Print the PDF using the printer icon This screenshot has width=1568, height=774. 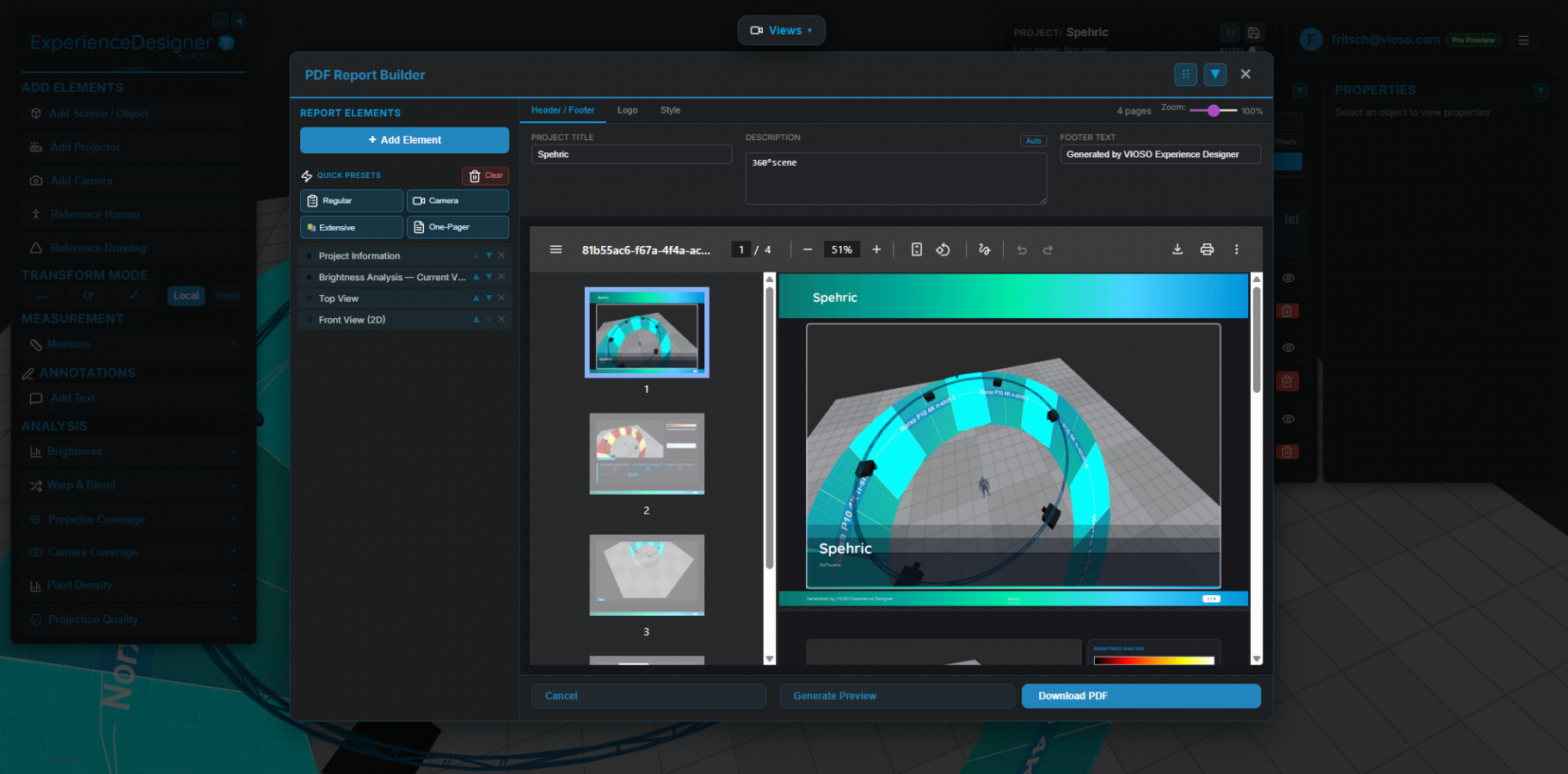coord(1207,249)
